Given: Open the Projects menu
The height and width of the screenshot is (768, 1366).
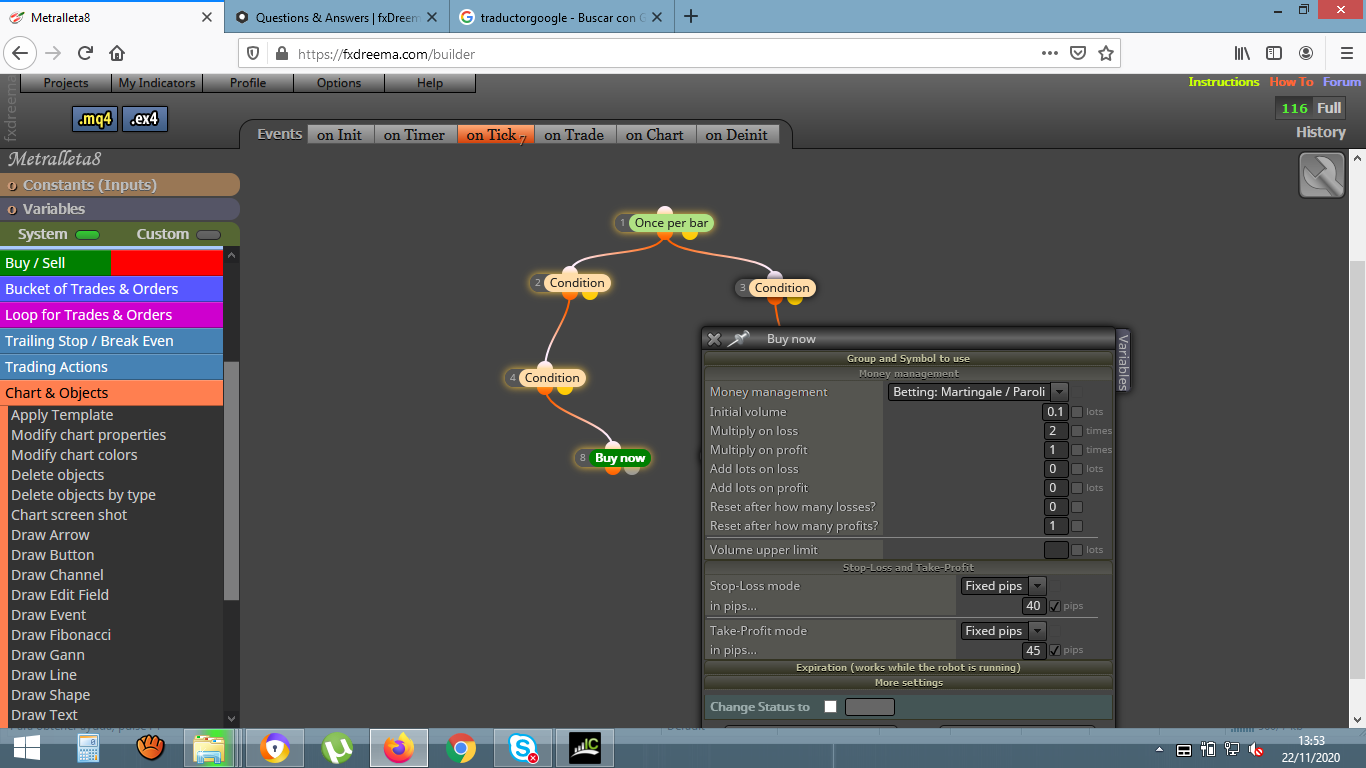Looking at the screenshot, I should 66,83.
